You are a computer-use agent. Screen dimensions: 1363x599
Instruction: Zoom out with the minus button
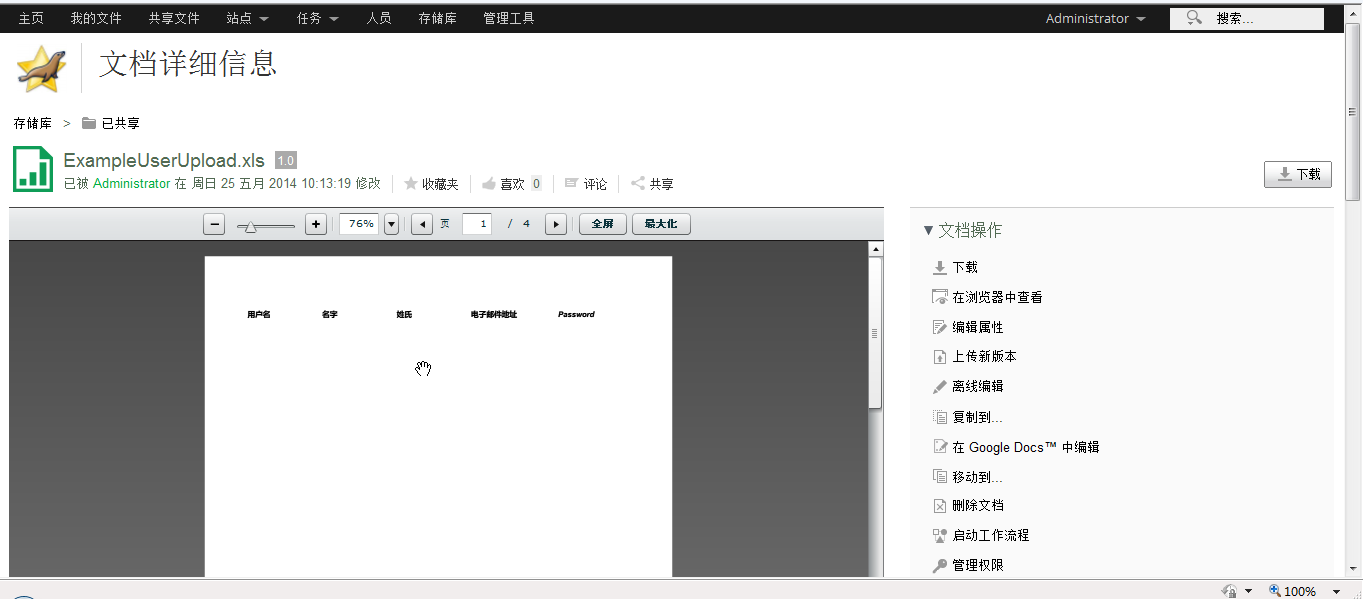click(x=214, y=224)
